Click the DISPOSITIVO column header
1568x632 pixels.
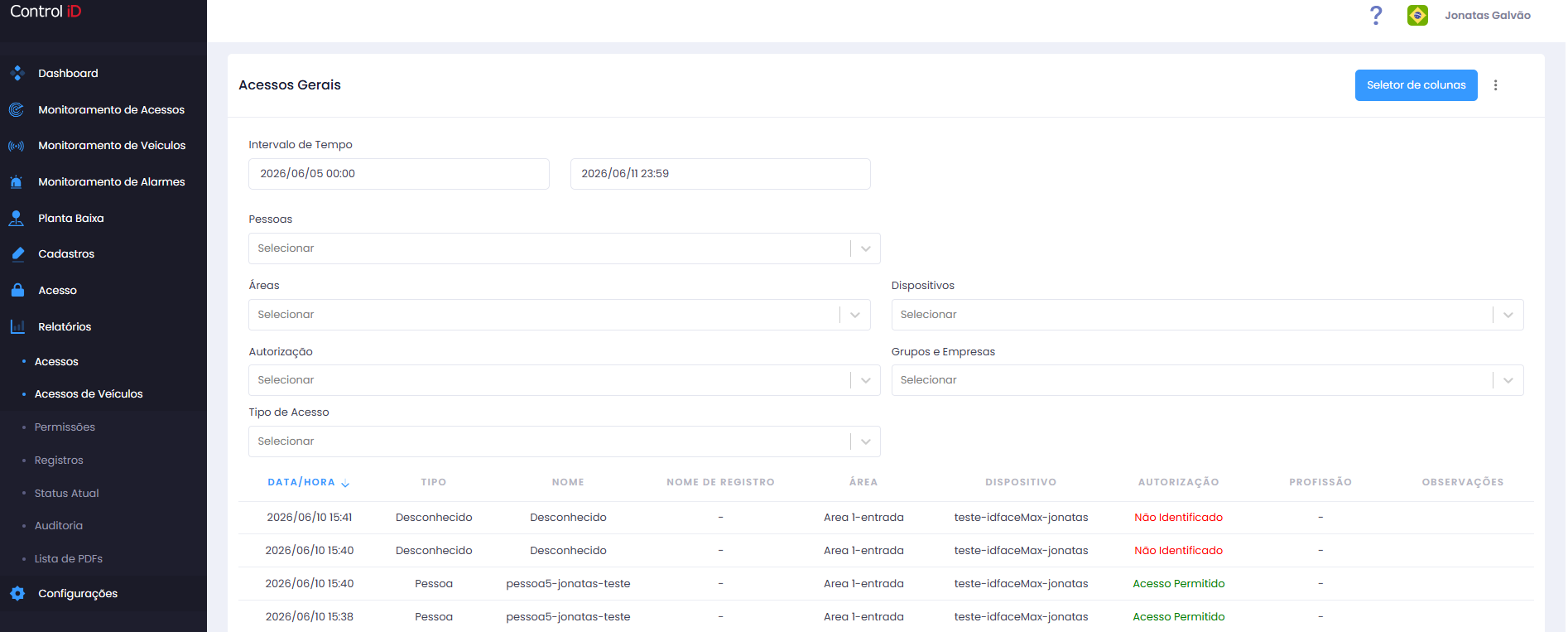1021,482
